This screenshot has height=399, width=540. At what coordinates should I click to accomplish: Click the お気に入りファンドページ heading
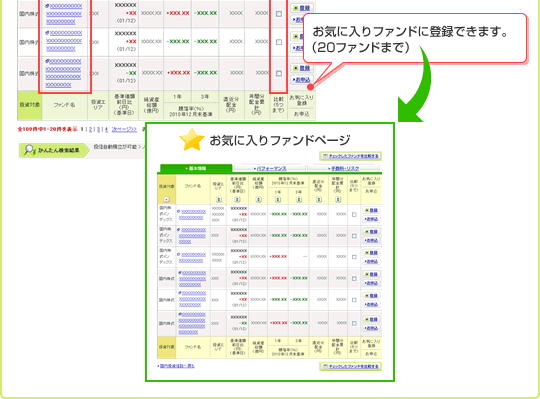(x=280, y=140)
